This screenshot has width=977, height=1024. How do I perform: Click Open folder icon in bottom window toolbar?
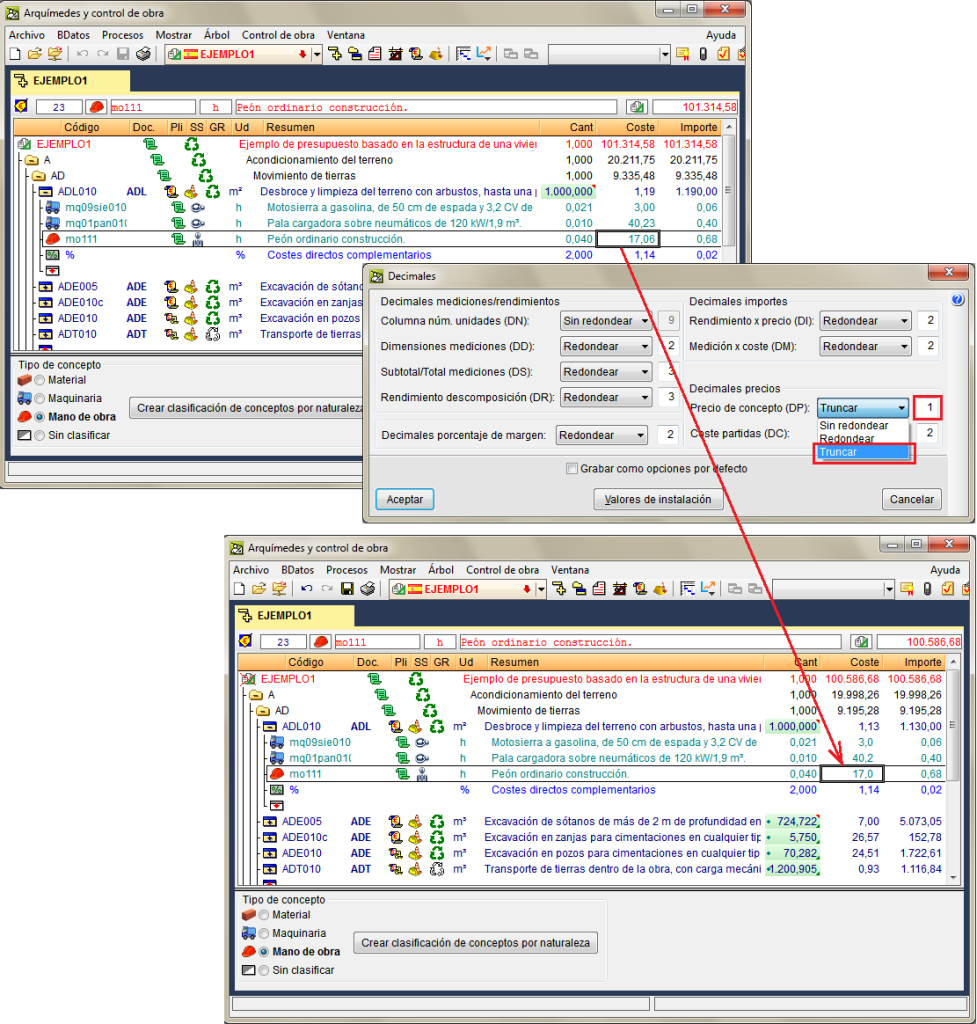coord(259,589)
